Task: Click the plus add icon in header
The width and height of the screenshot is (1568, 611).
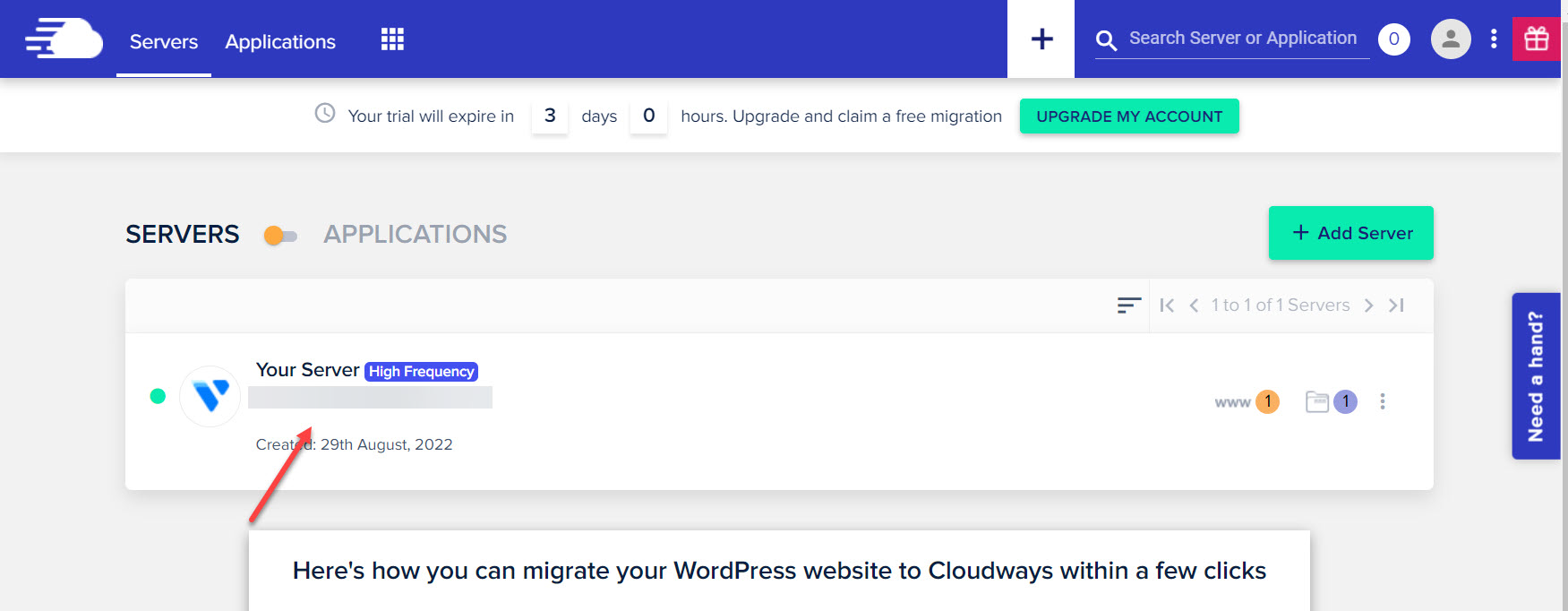Action: tap(1041, 39)
